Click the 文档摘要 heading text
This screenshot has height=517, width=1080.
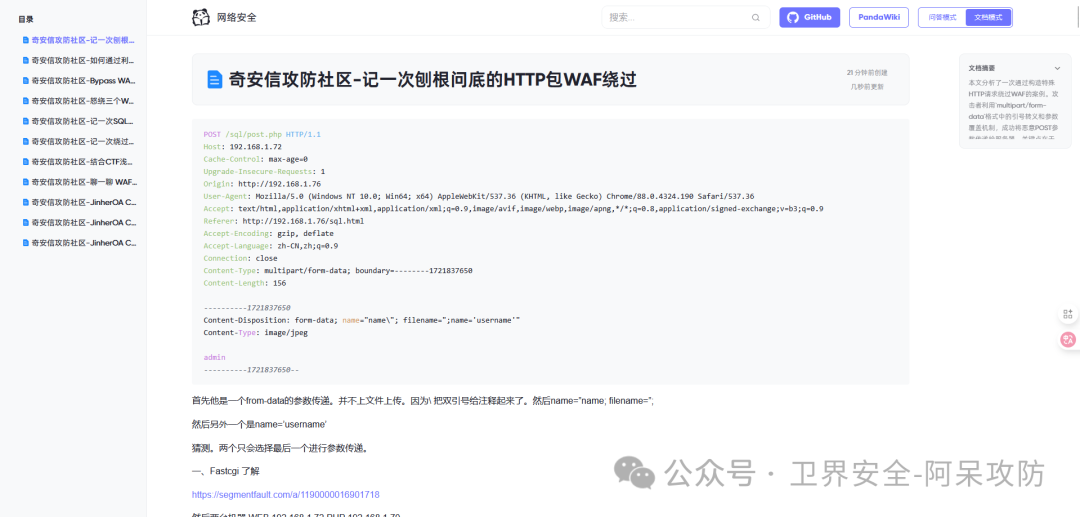pos(982,68)
